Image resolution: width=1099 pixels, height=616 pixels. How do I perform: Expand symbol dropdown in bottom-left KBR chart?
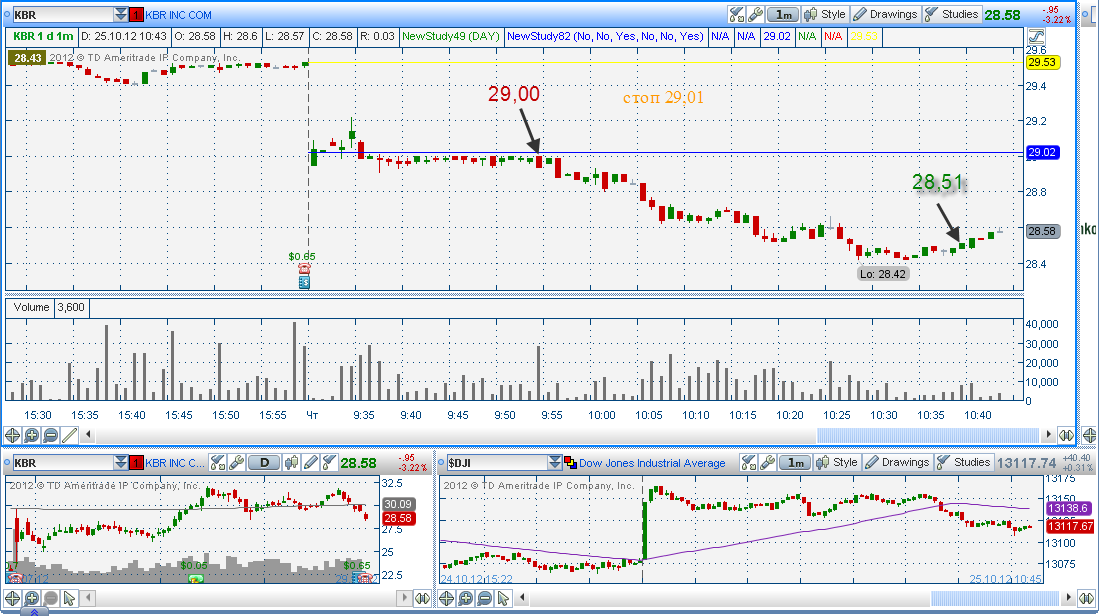121,463
